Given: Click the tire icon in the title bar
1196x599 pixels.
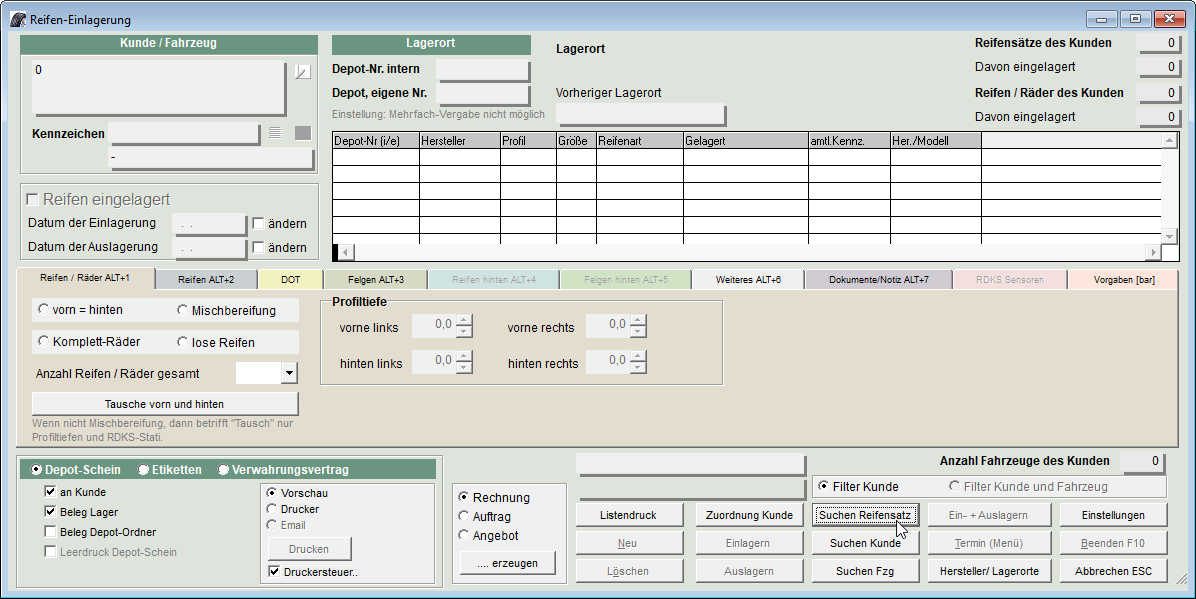Looking at the screenshot, I should click(18, 20).
